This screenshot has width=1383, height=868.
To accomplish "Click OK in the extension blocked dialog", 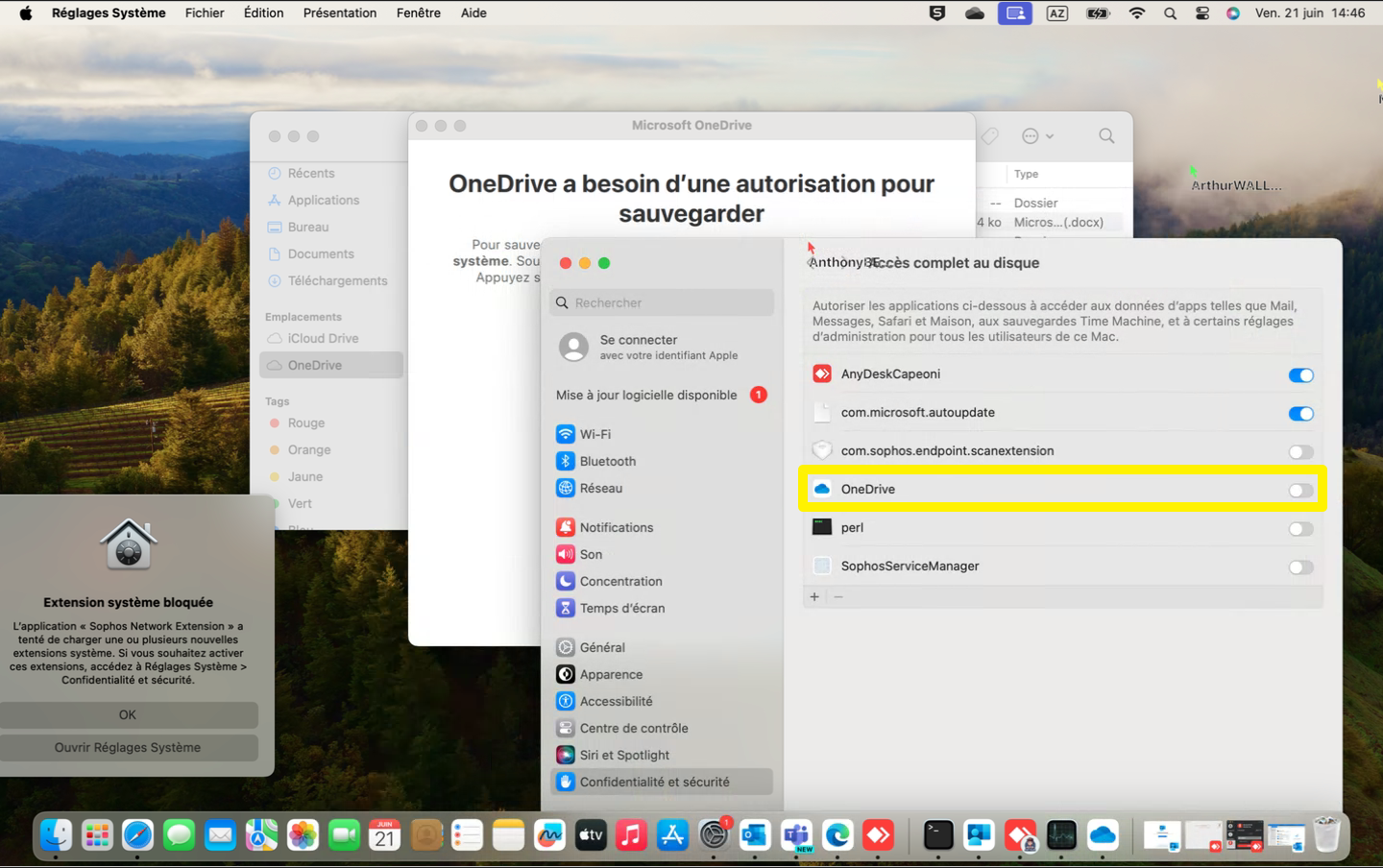I will tap(128, 714).
